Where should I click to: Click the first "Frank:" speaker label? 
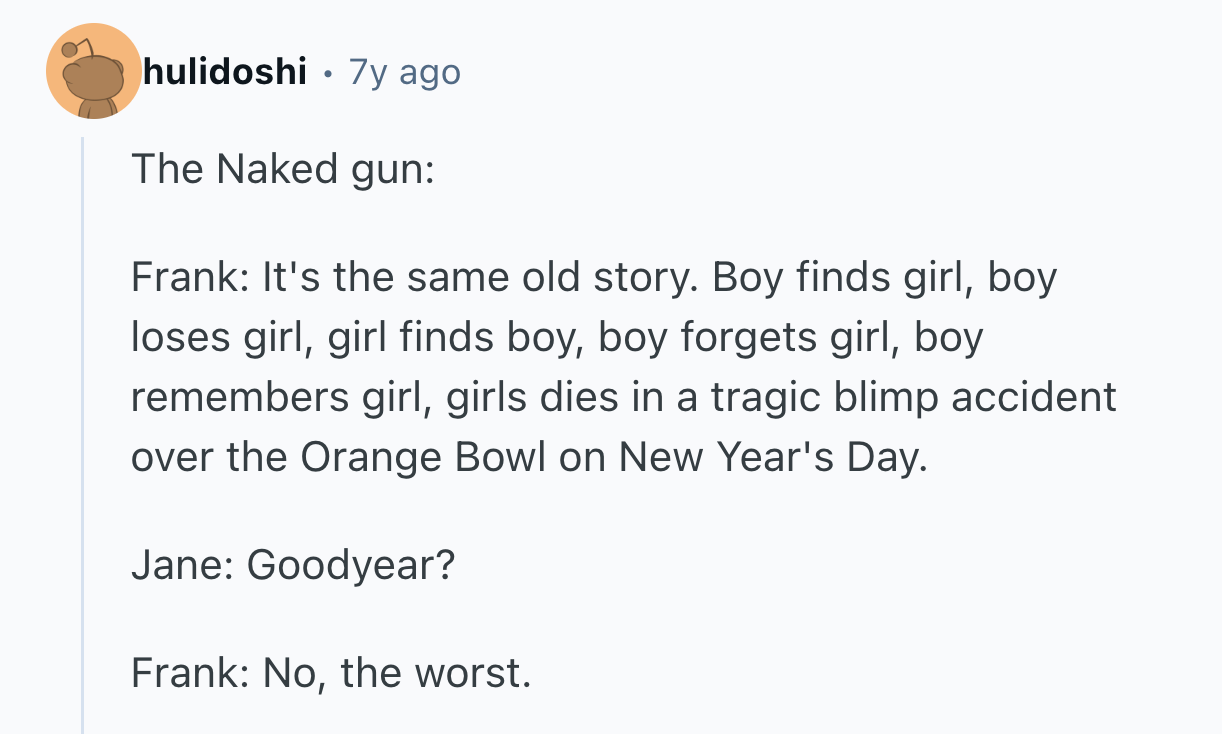click(x=190, y=277)
